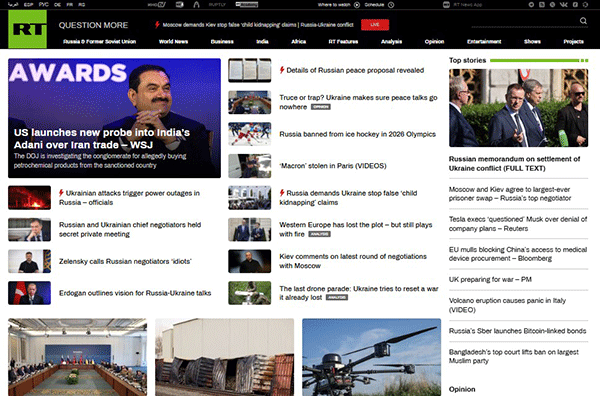
Task: Open the search magnifier icon
Action: point(583,21)
